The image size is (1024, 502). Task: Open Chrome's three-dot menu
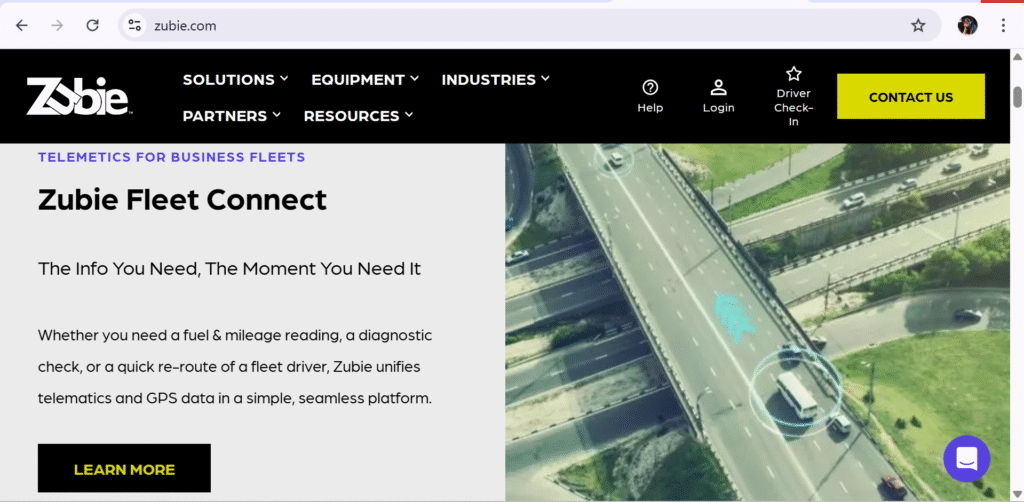click(1004, 25)
